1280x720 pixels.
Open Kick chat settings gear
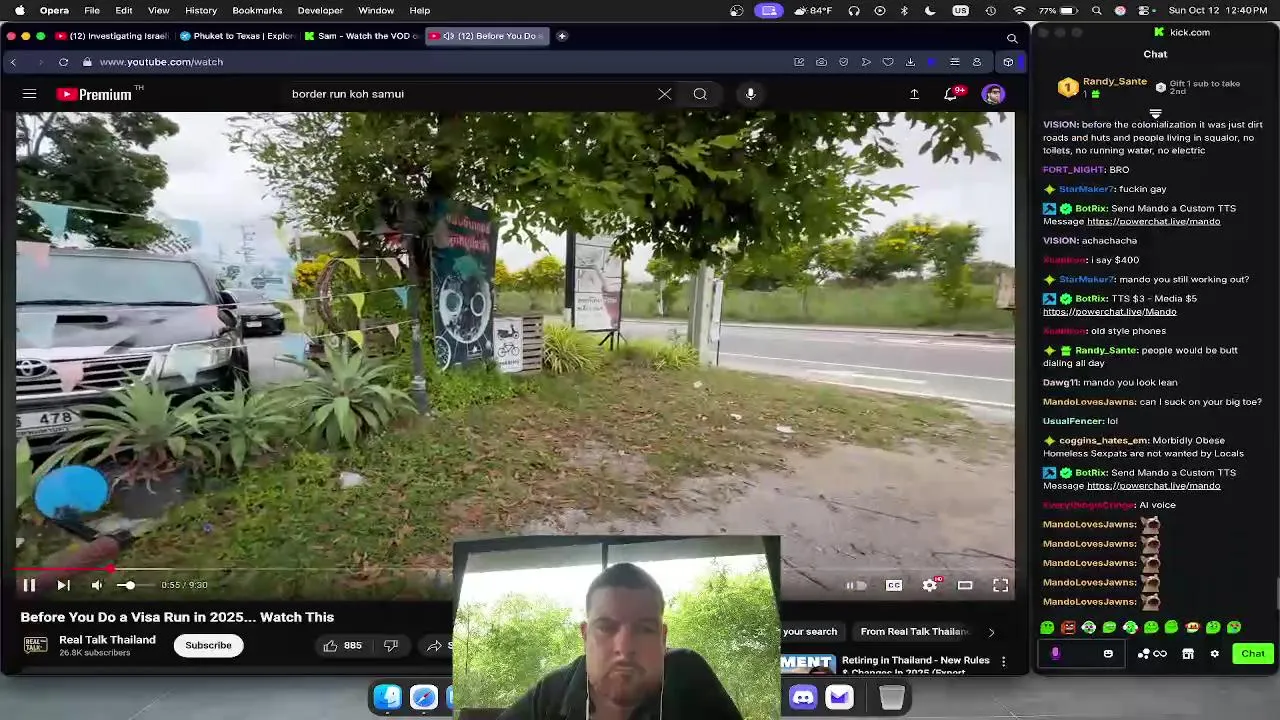[1214, 654]
